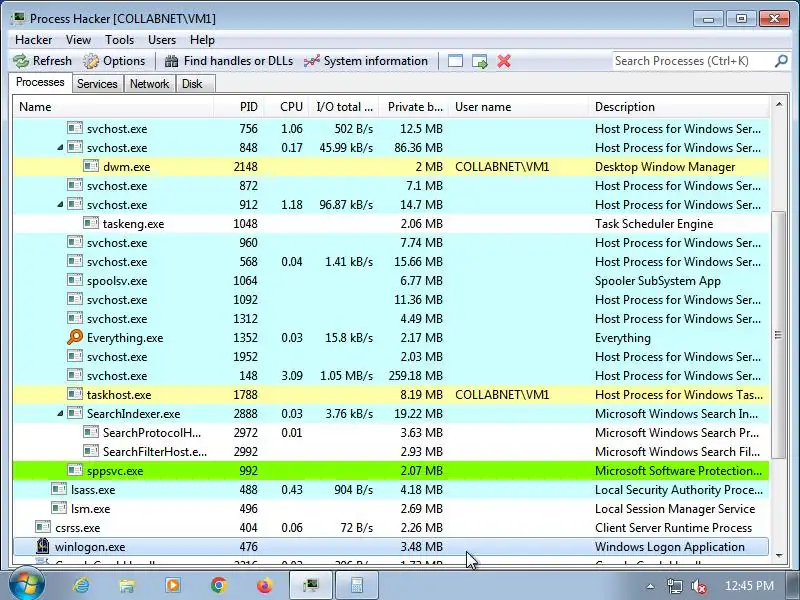Sort by the CPU column header
800x600 pixels.
pos(286,107)
